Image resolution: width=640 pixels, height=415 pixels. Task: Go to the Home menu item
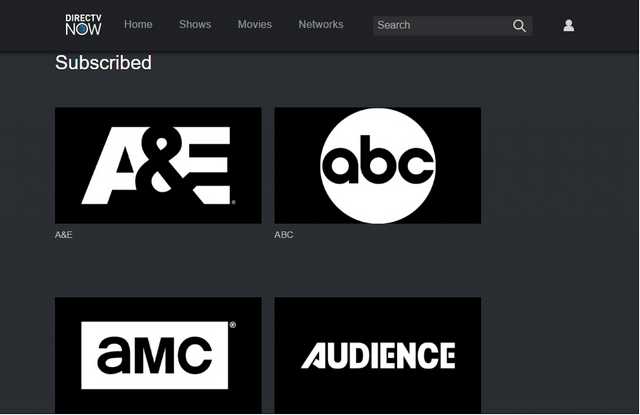(138, 24)
